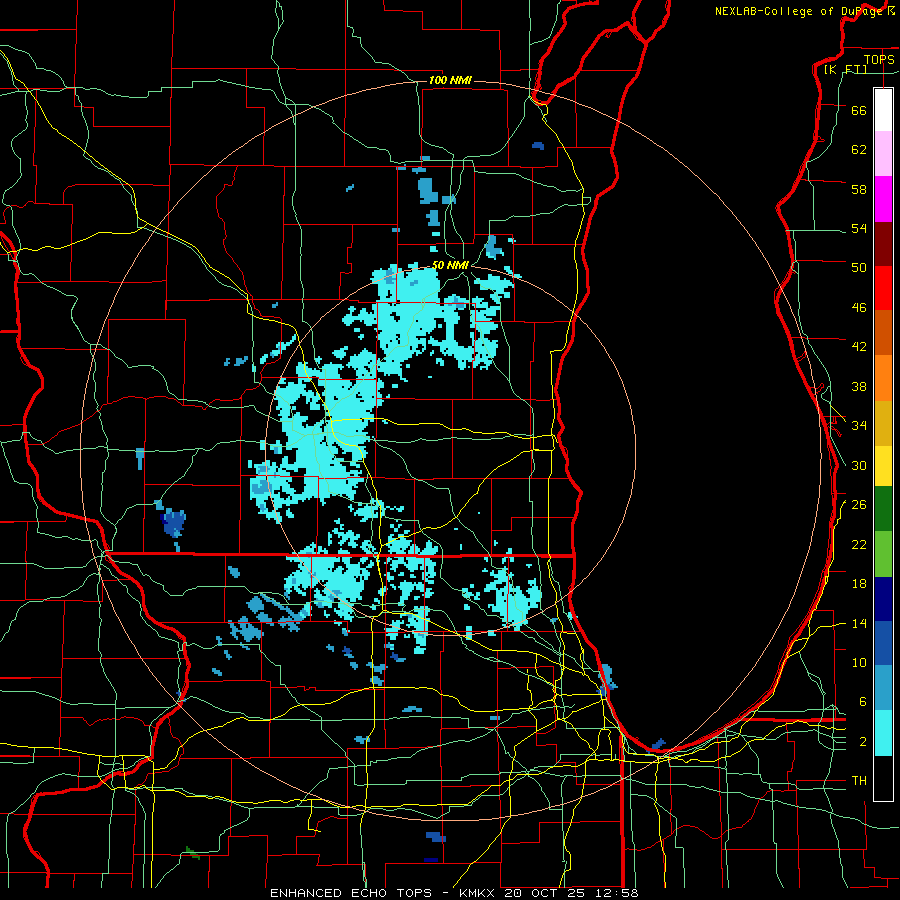Click the gold legend color block
The image size is (900, 900).
pos(883,423)
